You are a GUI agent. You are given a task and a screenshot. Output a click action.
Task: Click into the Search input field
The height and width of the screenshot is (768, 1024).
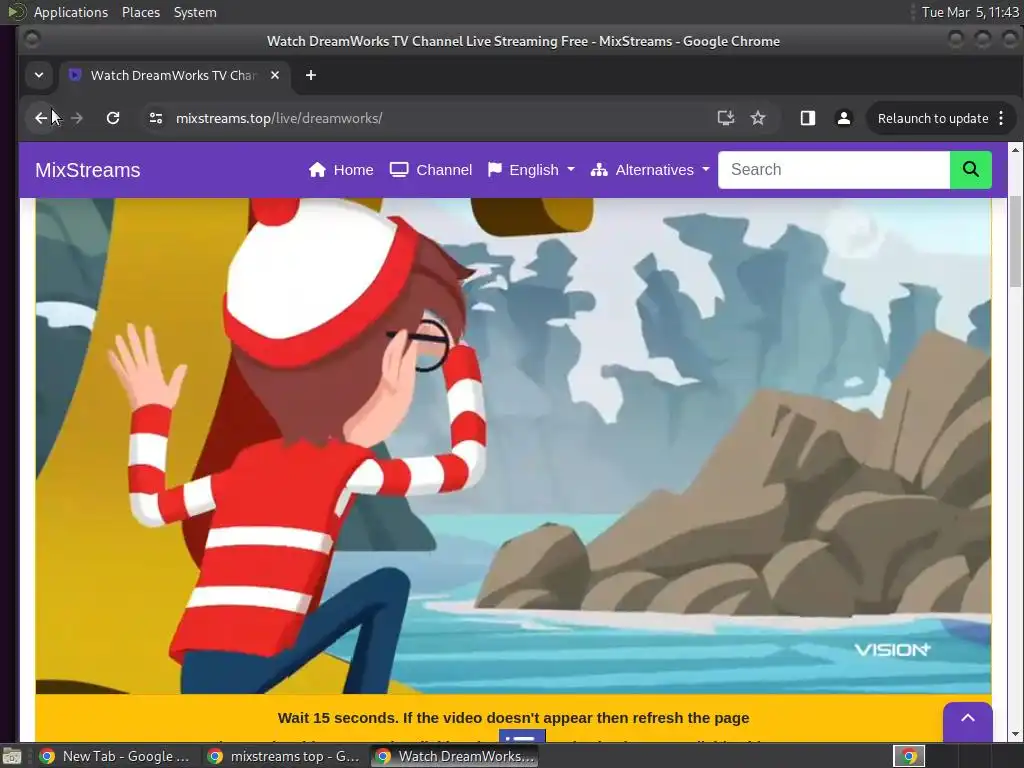point(834,170)
